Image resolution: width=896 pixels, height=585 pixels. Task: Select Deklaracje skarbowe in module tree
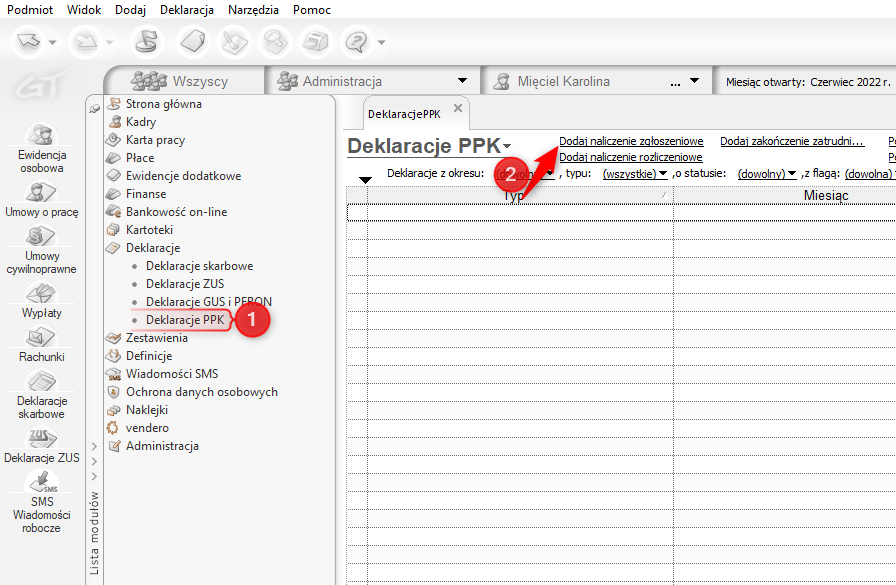pyautogui.click(x=199, y=266)
